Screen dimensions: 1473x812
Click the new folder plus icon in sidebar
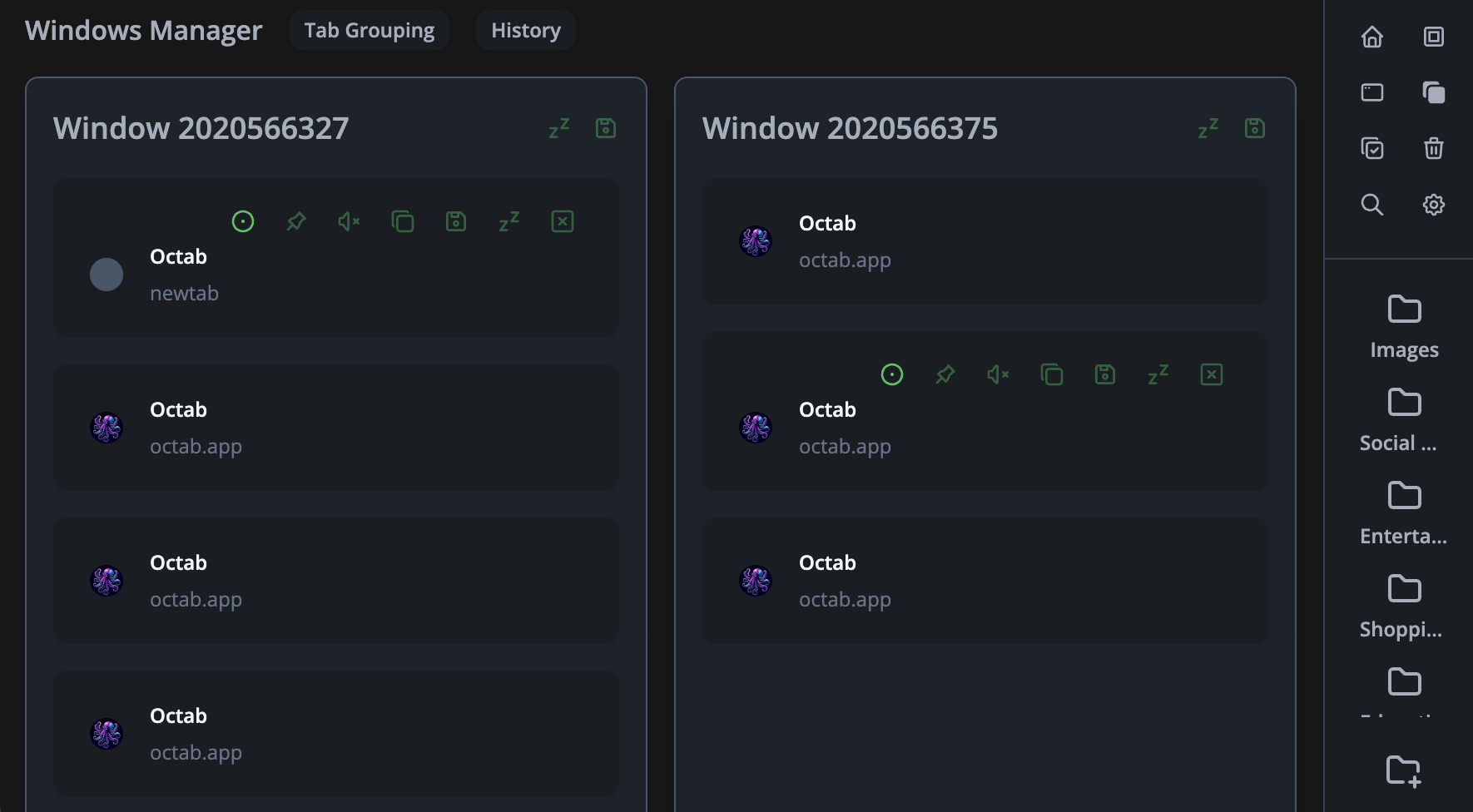tap(1403, 770)
